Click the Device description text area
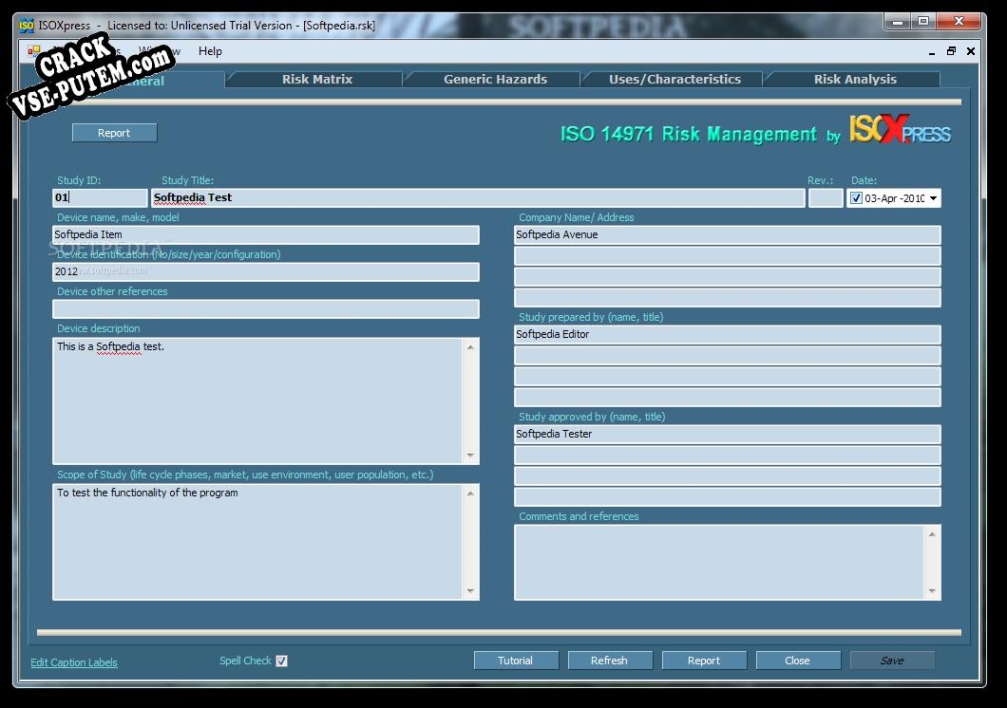Image resolution: width=1007 pixels, height=708 pixels. pyautogui.click(x=258, y=401)
